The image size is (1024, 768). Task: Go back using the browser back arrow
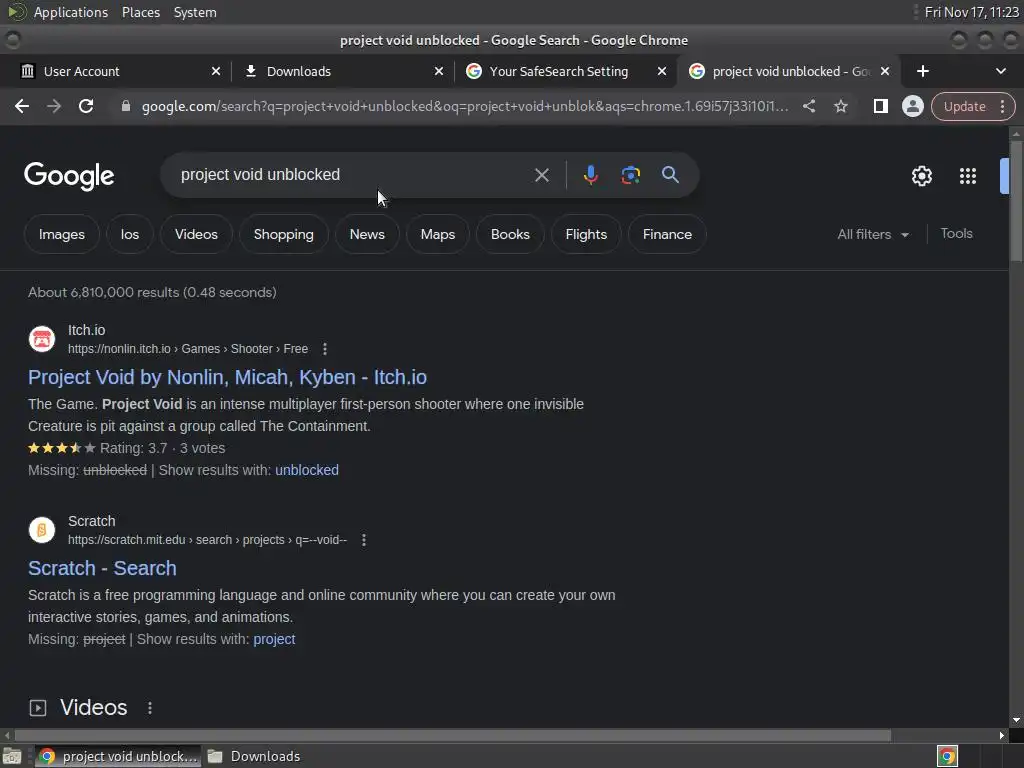22,106
